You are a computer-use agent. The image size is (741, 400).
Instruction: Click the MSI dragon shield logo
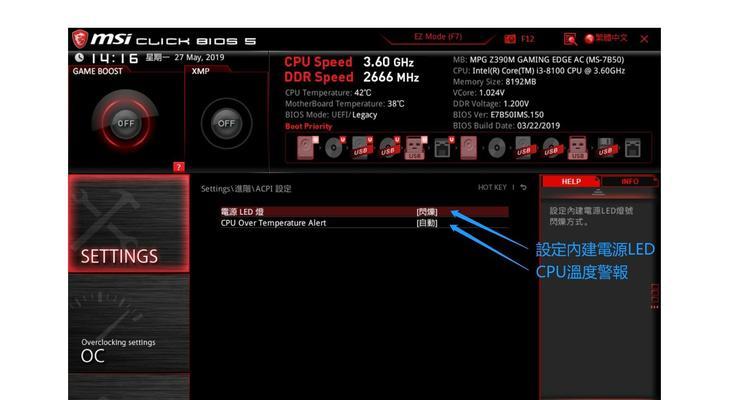[x=79, y=39]
